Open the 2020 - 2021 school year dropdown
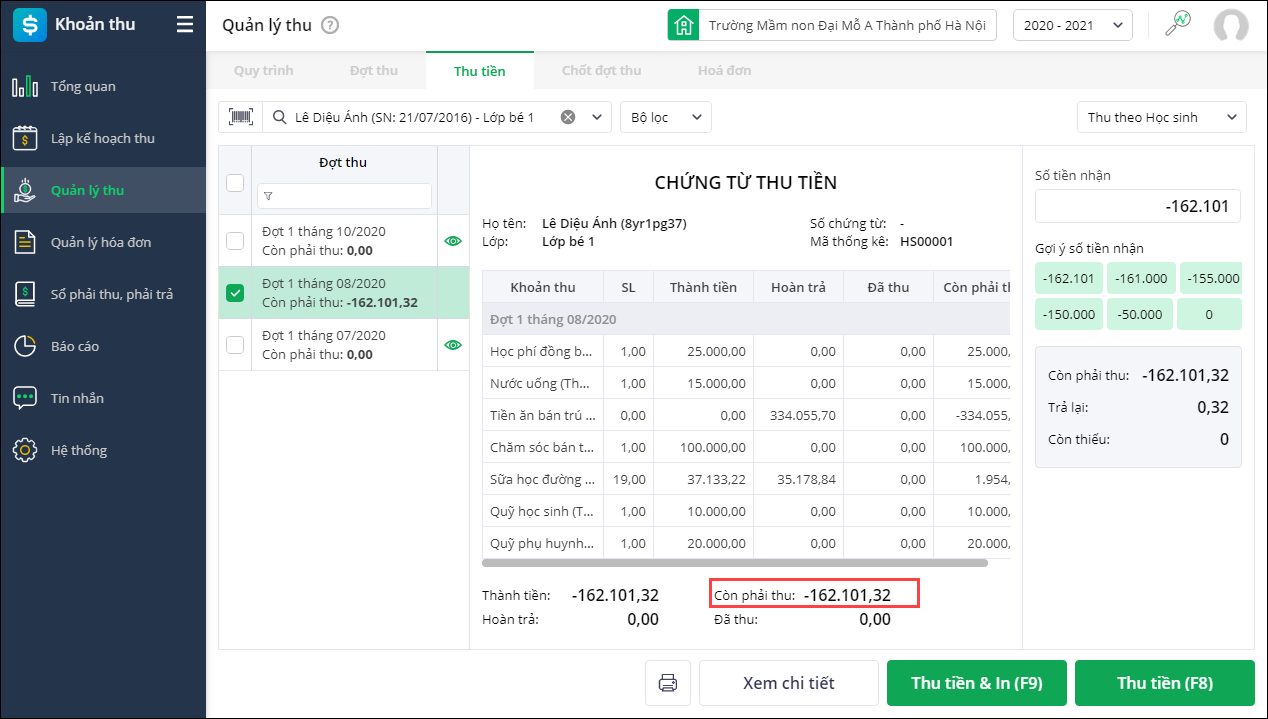Screen dimensions: 1268x719 click(1072, 26)
